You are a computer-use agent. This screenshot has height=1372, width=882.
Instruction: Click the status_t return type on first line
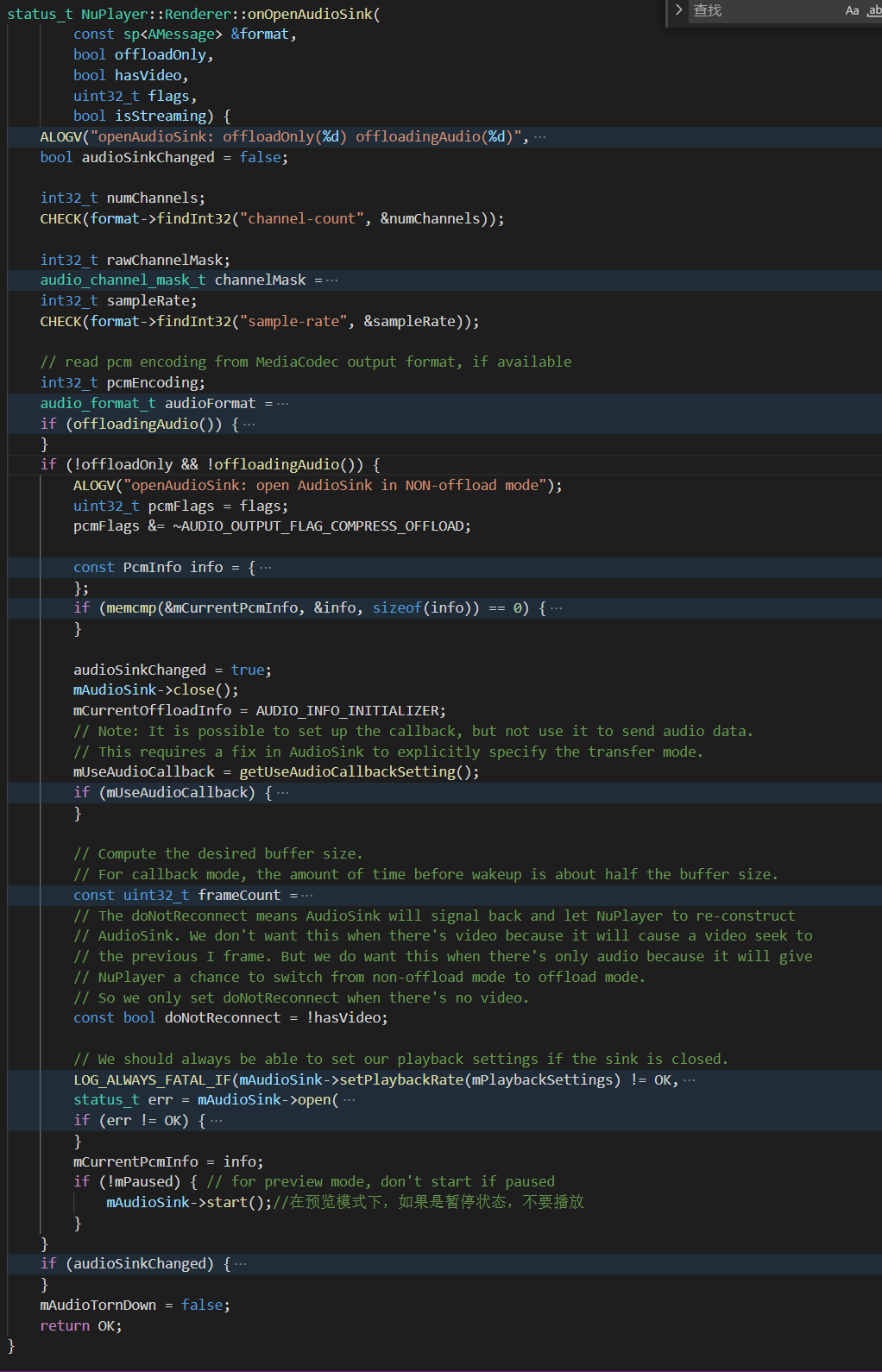pos(40,14)
